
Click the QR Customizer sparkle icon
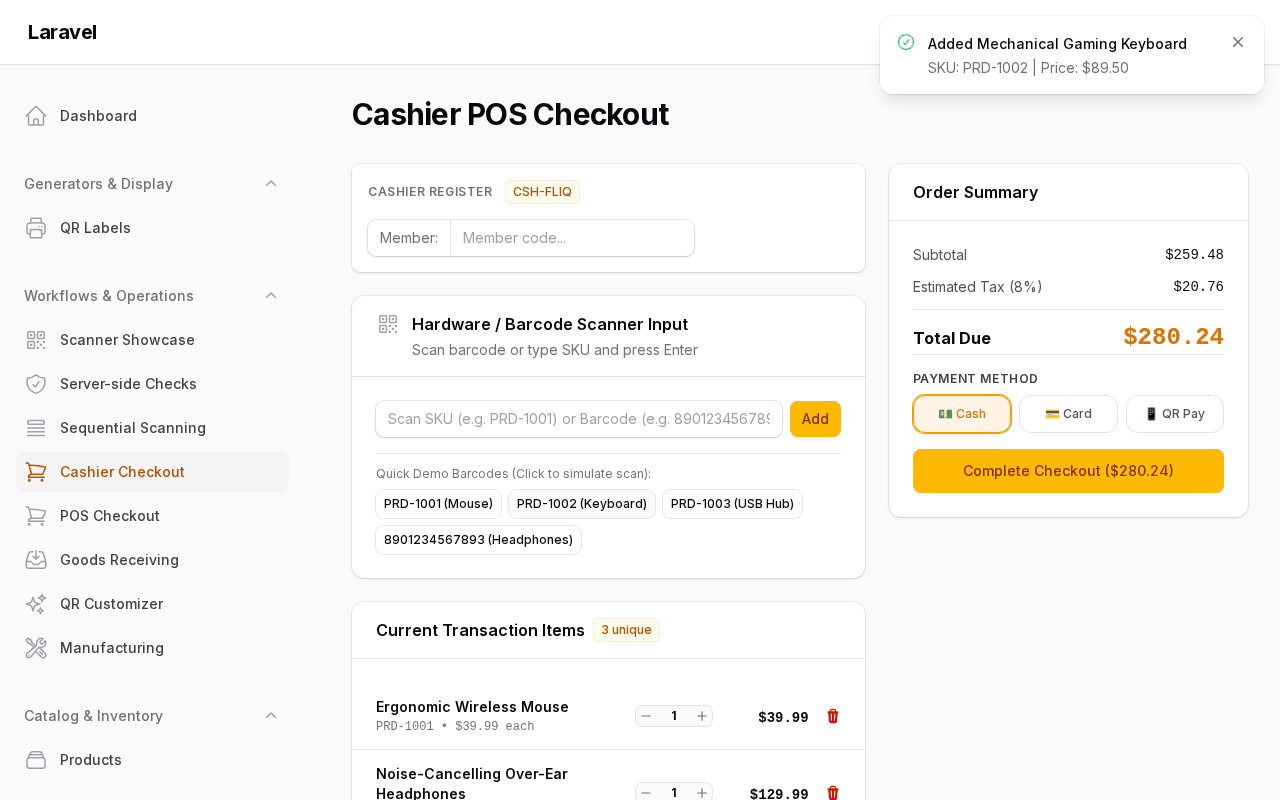(x=36, y=604)
